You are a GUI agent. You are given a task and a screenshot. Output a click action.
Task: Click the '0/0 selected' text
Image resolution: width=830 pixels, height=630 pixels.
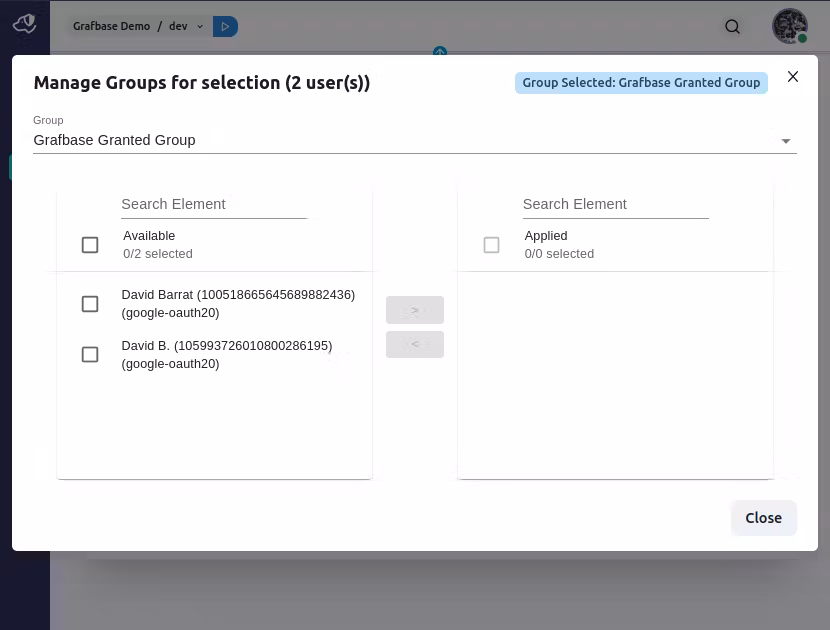pos(559,254)
